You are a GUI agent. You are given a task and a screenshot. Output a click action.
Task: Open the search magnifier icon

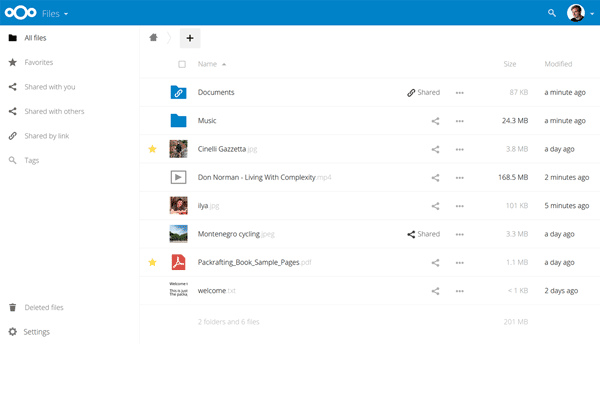552,13
